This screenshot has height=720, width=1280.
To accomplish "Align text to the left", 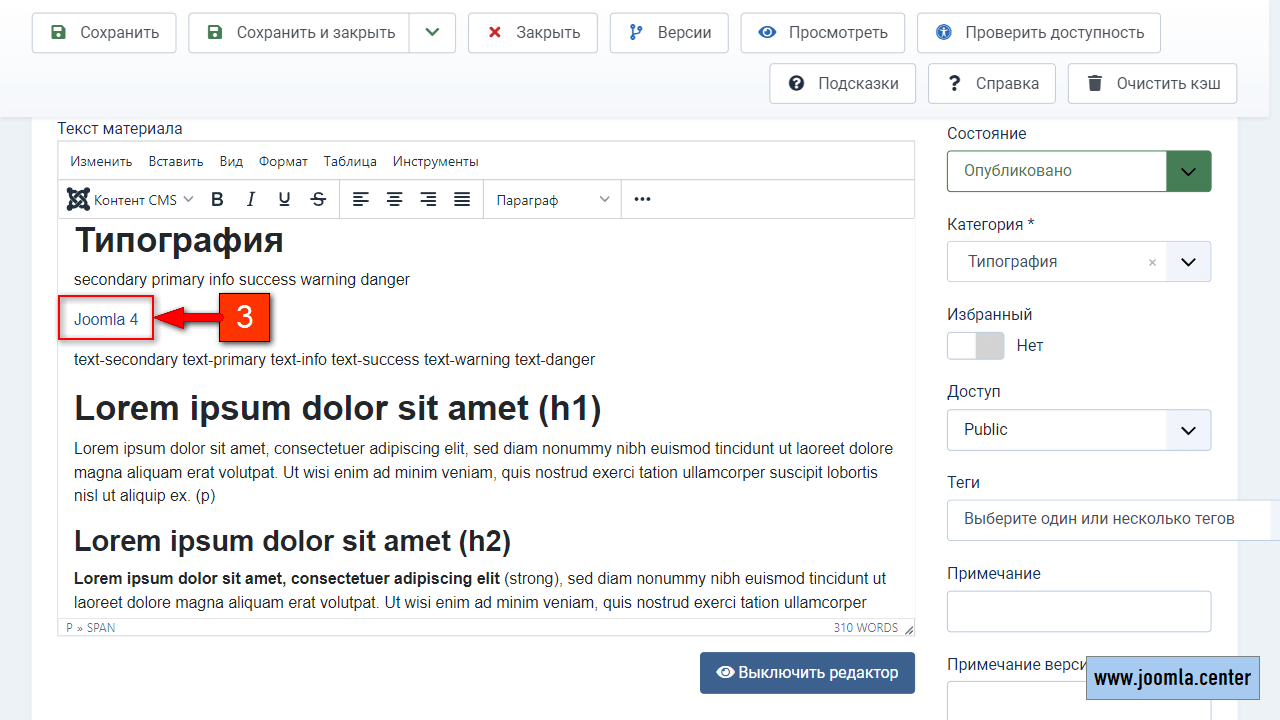I will (361, 200).
